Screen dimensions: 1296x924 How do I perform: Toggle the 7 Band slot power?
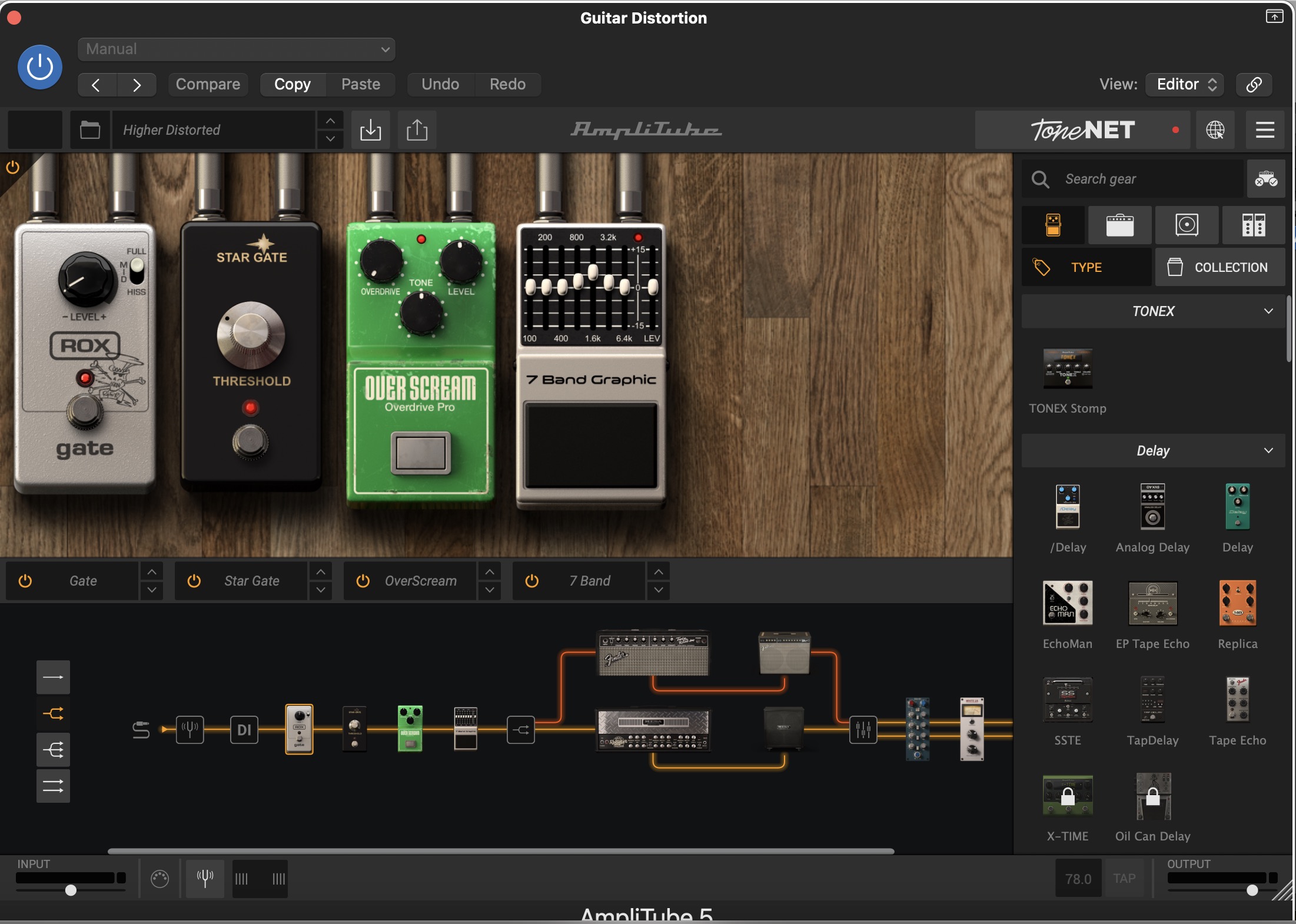tap(532, 581)
